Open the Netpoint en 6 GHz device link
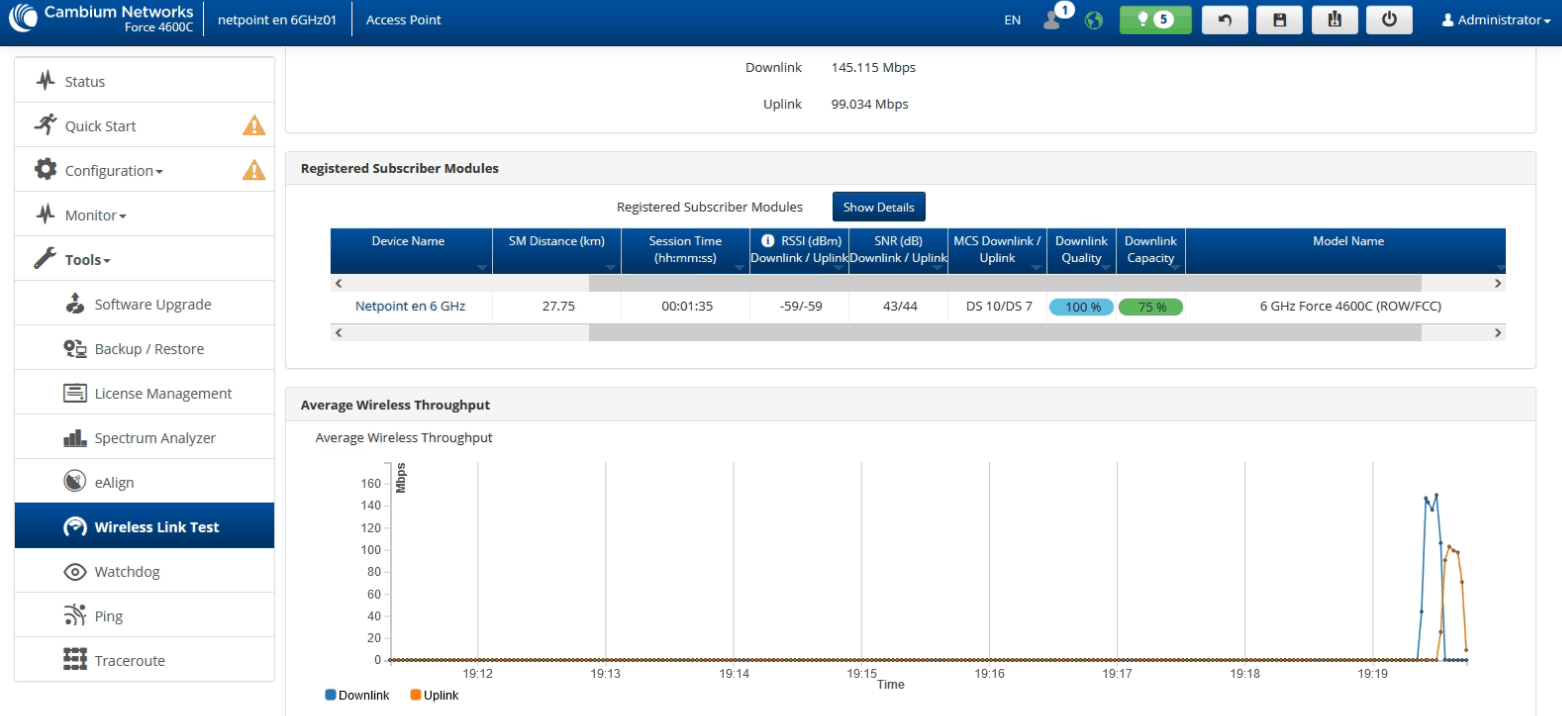The image size is (1562, 716). 410,306
